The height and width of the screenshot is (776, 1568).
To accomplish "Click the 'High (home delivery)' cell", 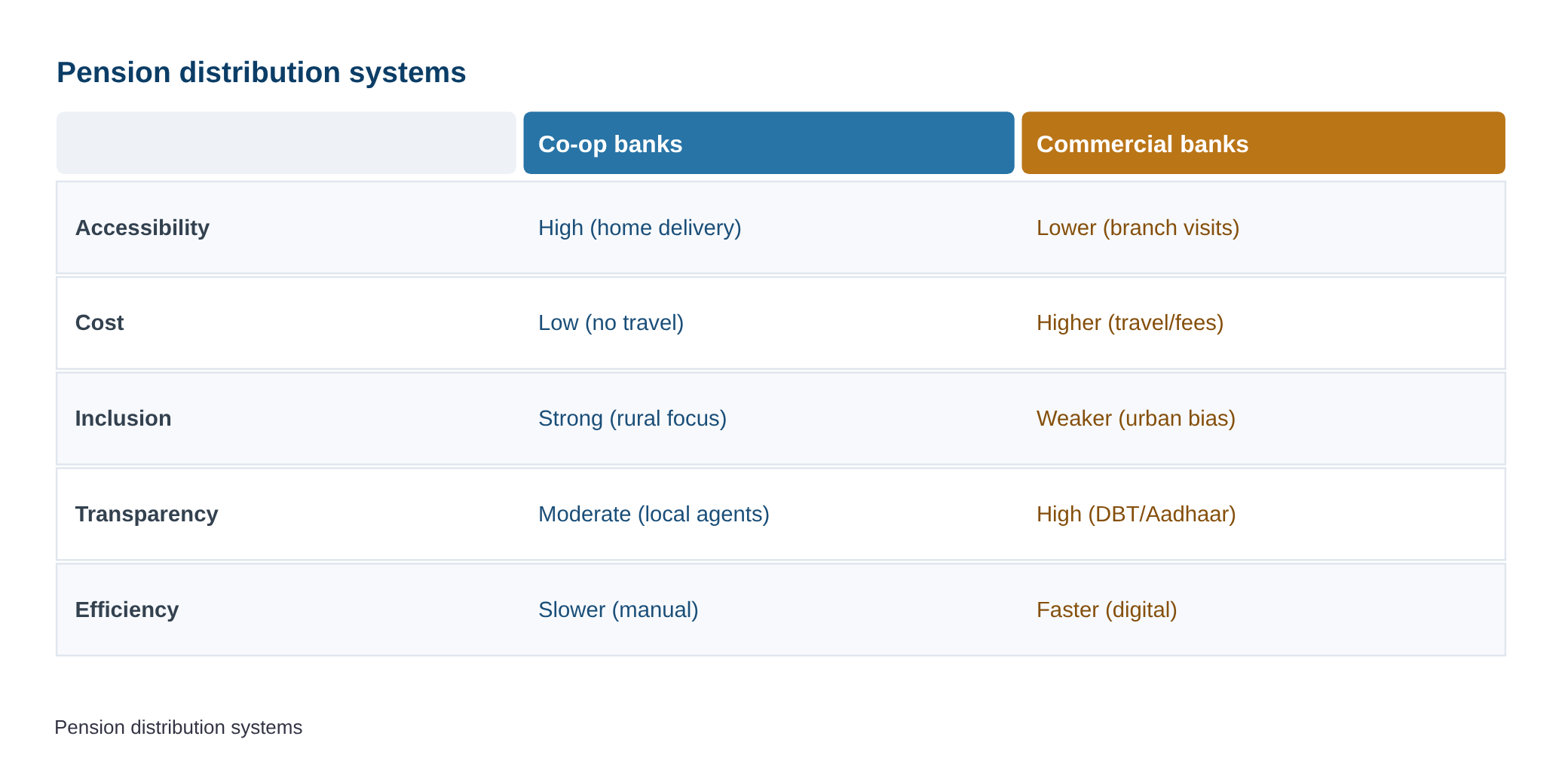I will [x=640, y=228].
